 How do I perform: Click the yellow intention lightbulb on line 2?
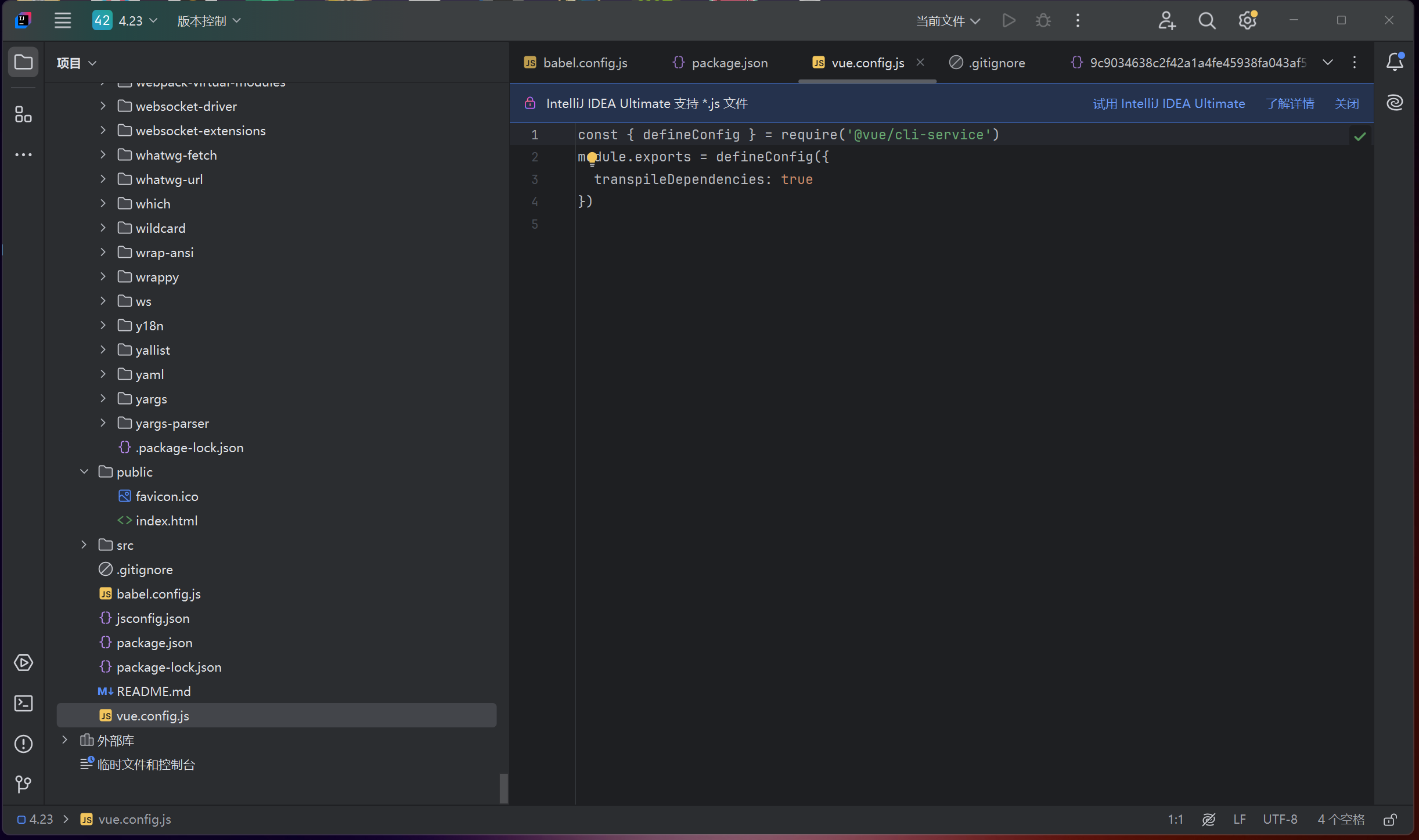(x=592, y=157)
